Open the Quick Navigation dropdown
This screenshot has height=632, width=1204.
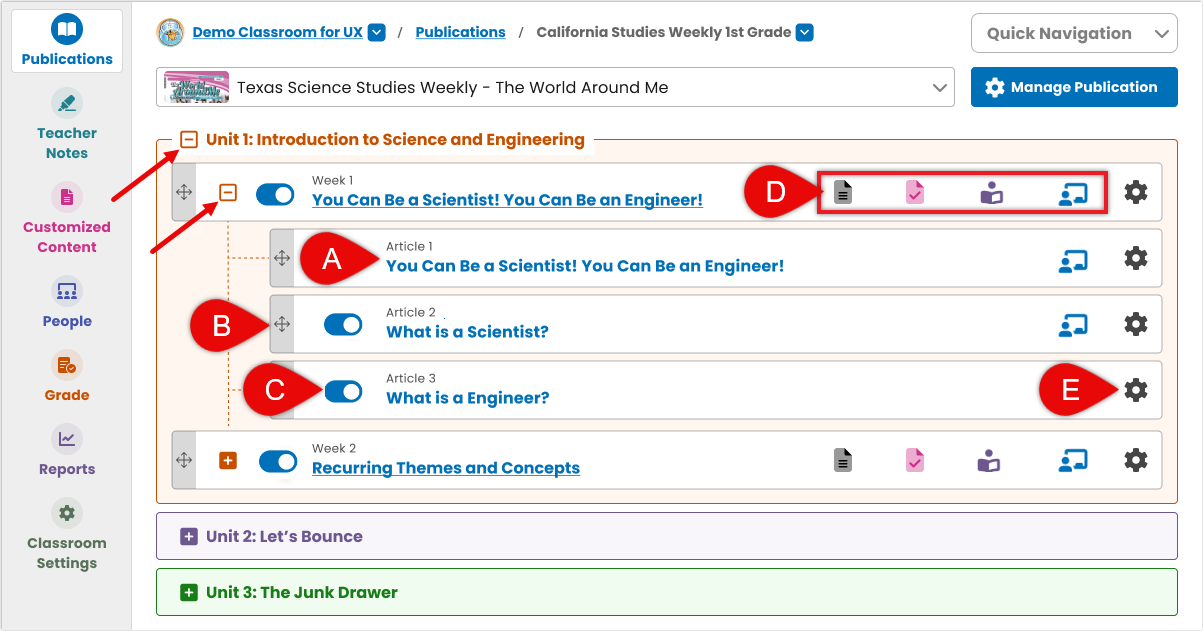pyautogui.click(x=1074, y=33)
